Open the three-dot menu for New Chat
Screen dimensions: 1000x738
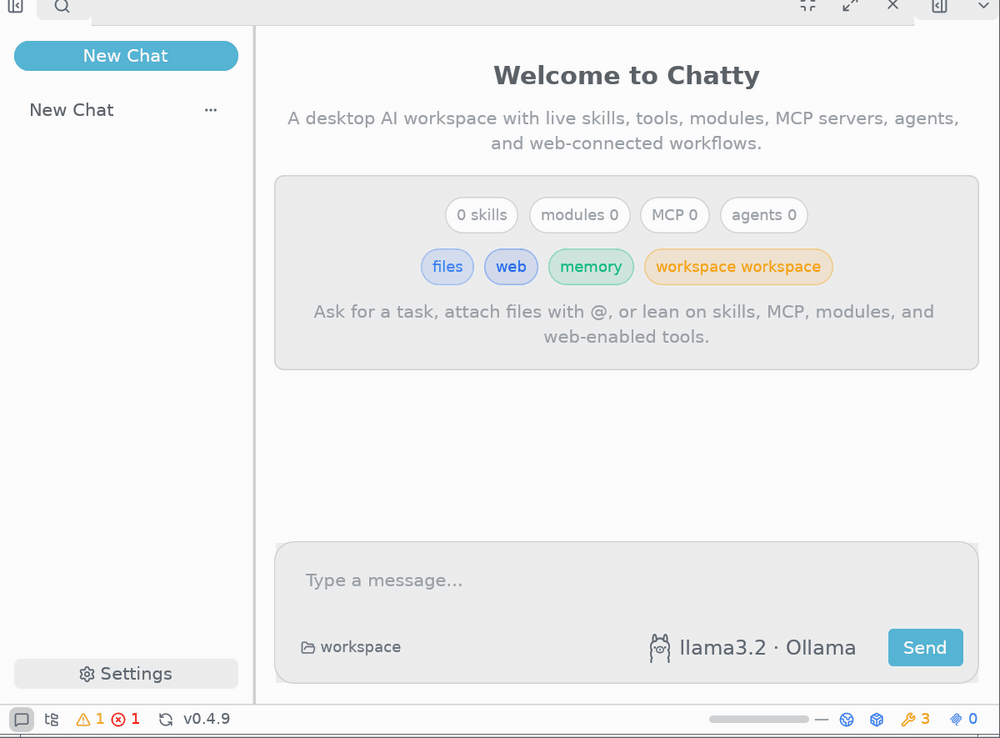[210, 110]
